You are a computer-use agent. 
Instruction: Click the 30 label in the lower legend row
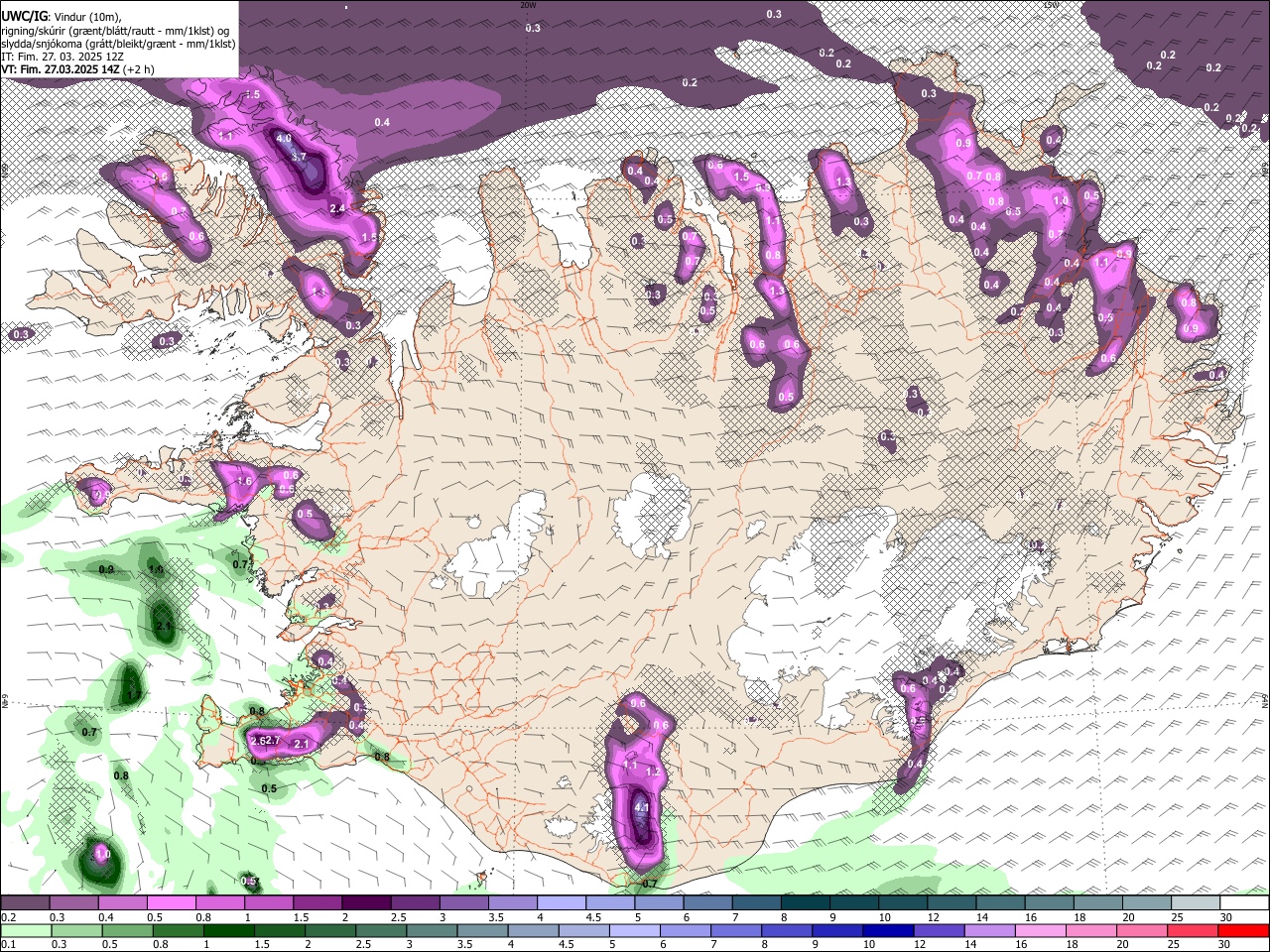tap(1223, 944)
